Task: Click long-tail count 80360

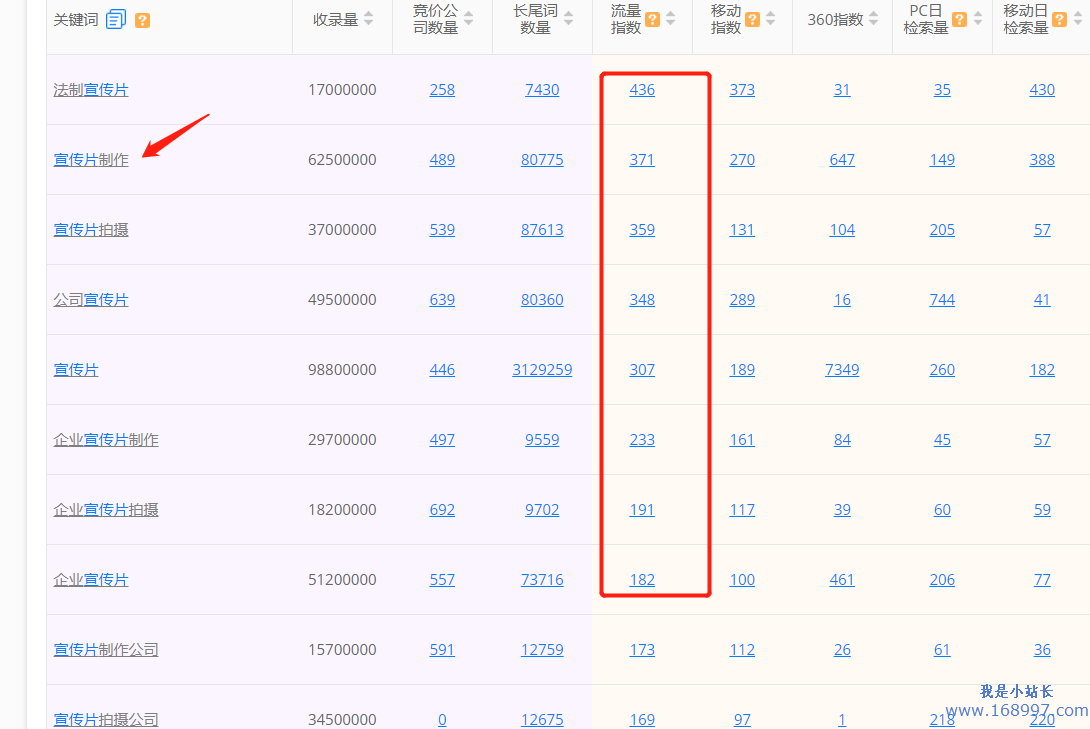Action: [542, 300]
